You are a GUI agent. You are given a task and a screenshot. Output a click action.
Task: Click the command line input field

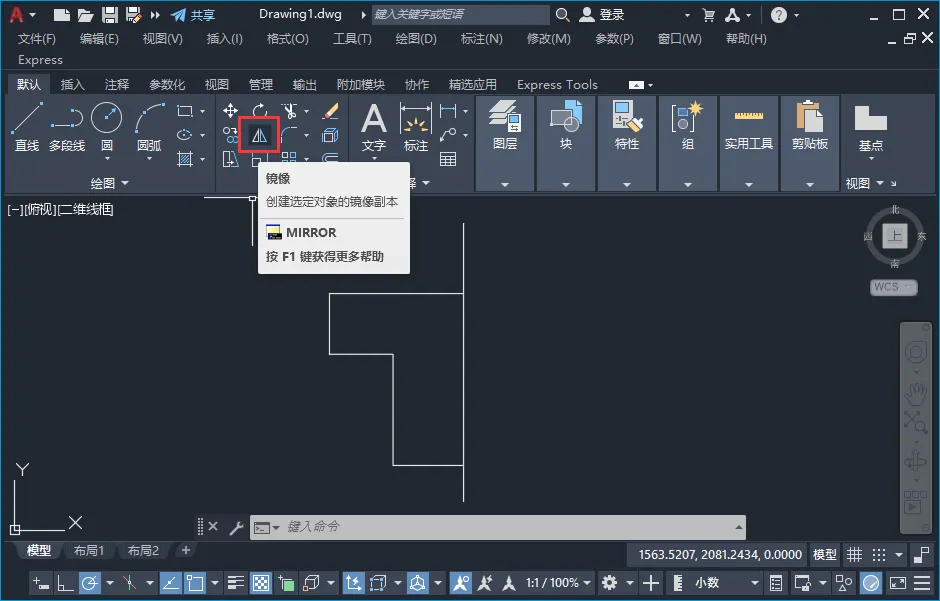coord(498,527)
